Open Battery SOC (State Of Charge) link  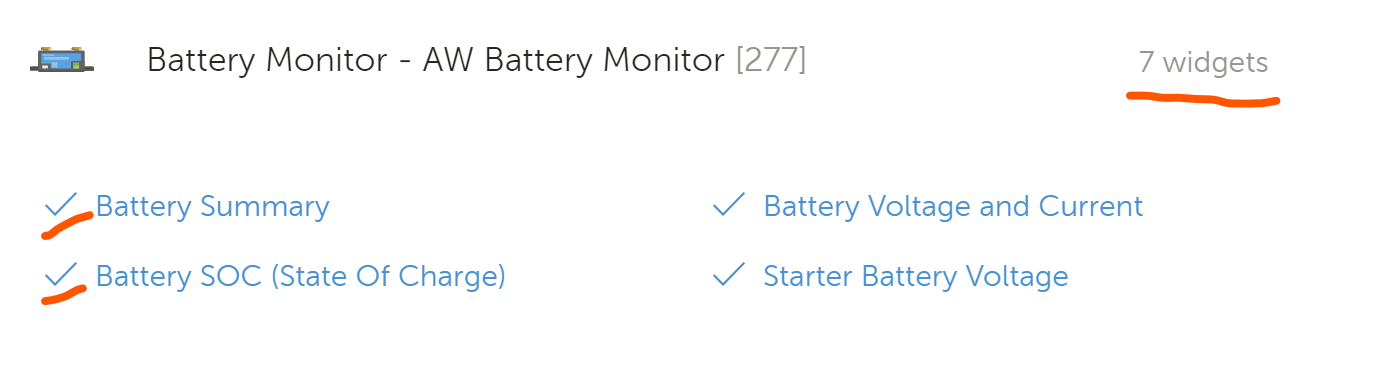pyautogui.click(x=301, y=276)
